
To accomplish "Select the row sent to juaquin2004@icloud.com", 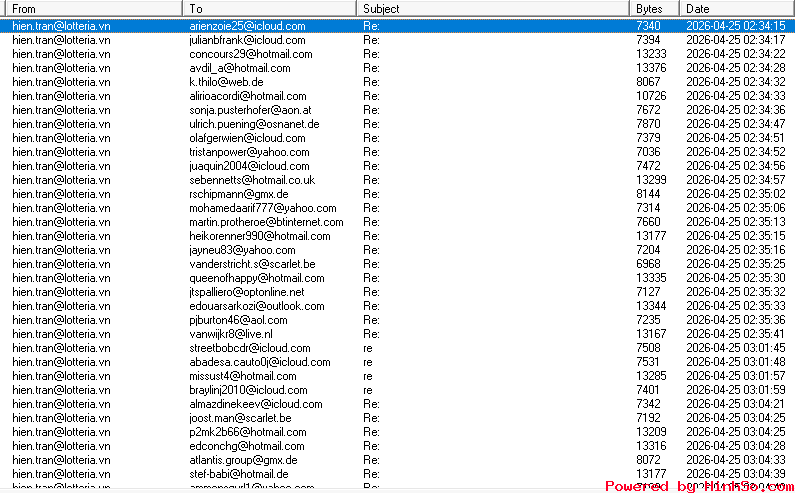I will pyautogui.click(x=398, y=166).
